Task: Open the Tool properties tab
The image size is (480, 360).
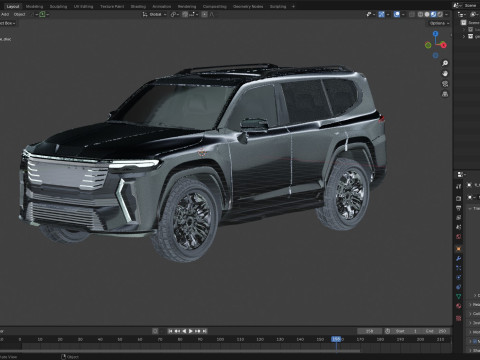Action: click(x=459, y=186)
